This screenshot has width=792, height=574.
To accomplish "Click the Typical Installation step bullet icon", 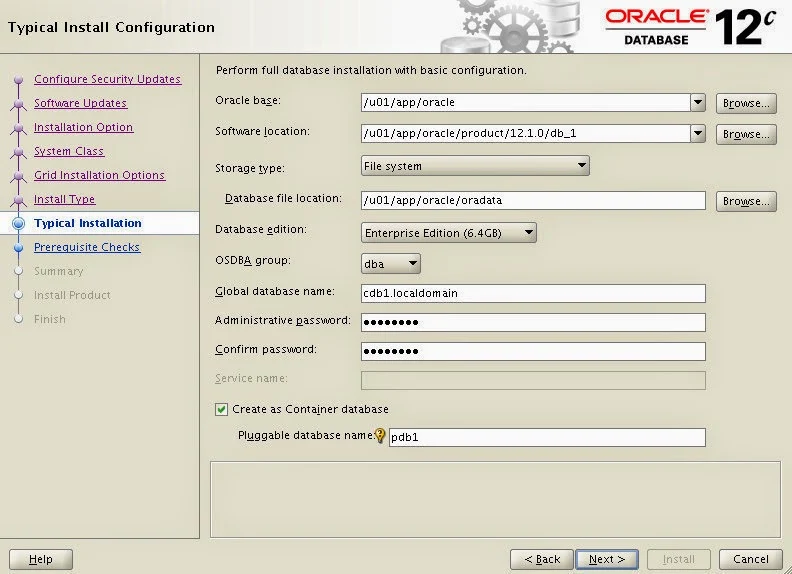I will (19, 223).
